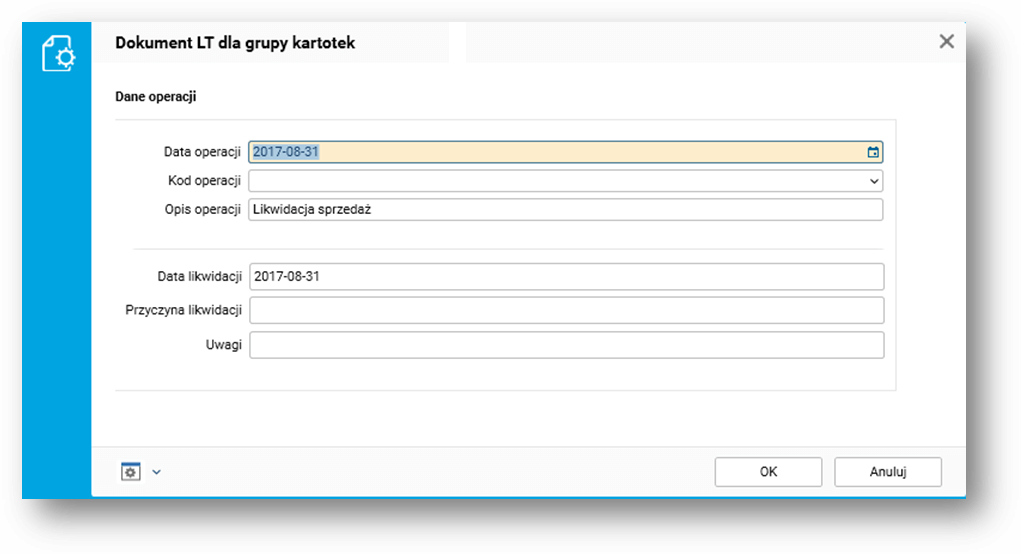Click the Przyczyna likwidacji label

184,311
